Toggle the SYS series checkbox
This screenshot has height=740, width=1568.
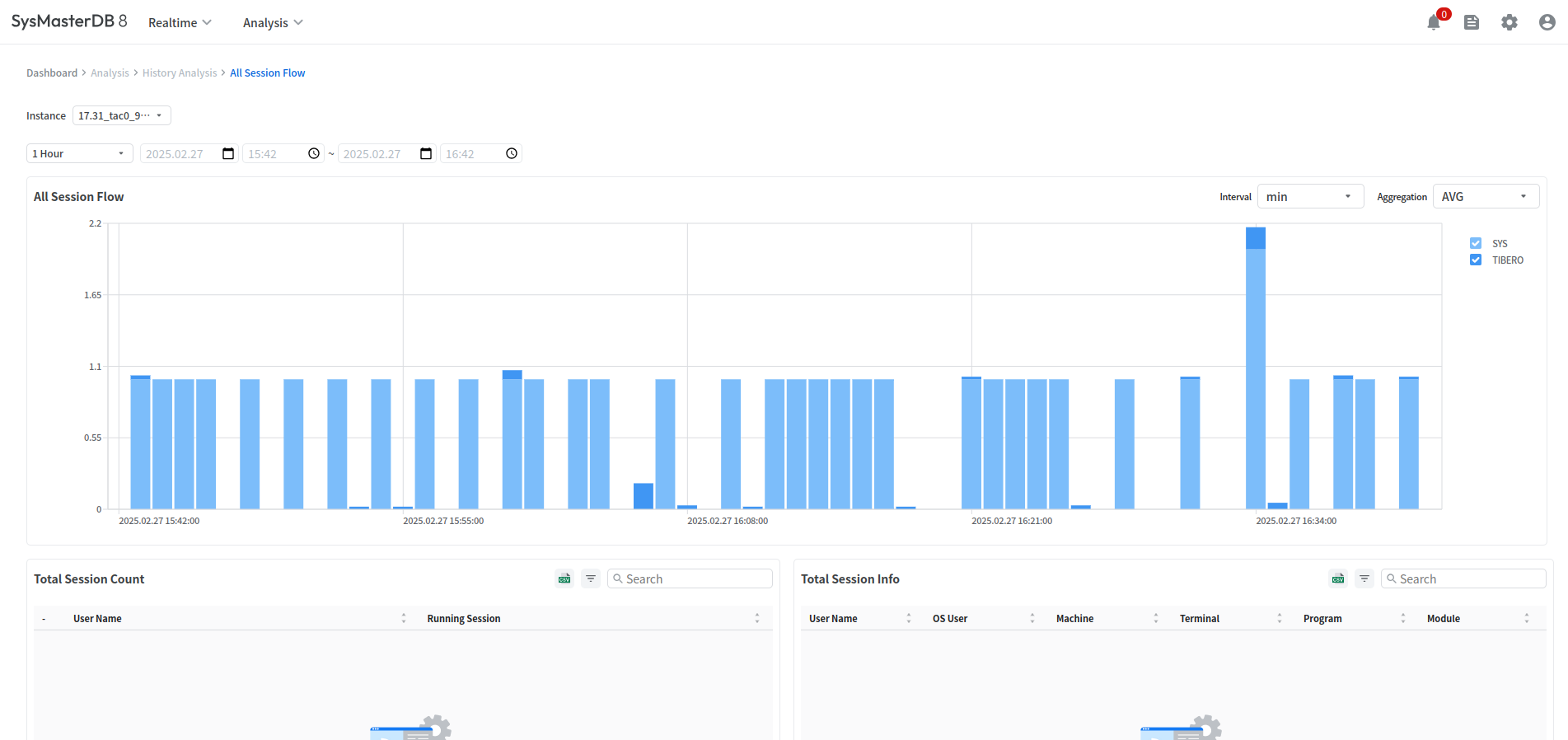pyautogui.click(x=1476, y=243)
